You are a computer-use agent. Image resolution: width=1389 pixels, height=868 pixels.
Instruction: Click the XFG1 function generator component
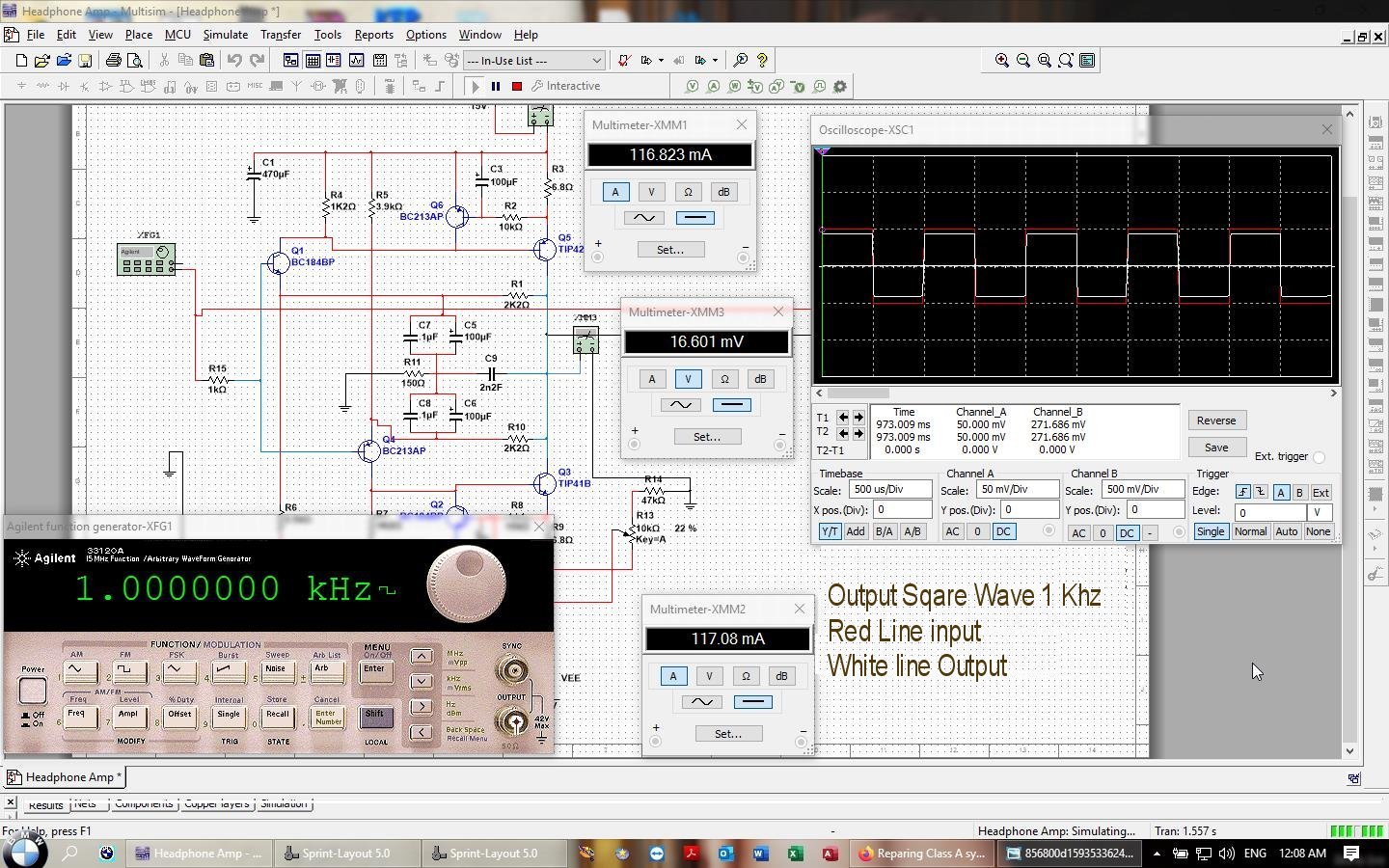coord(146,259)
